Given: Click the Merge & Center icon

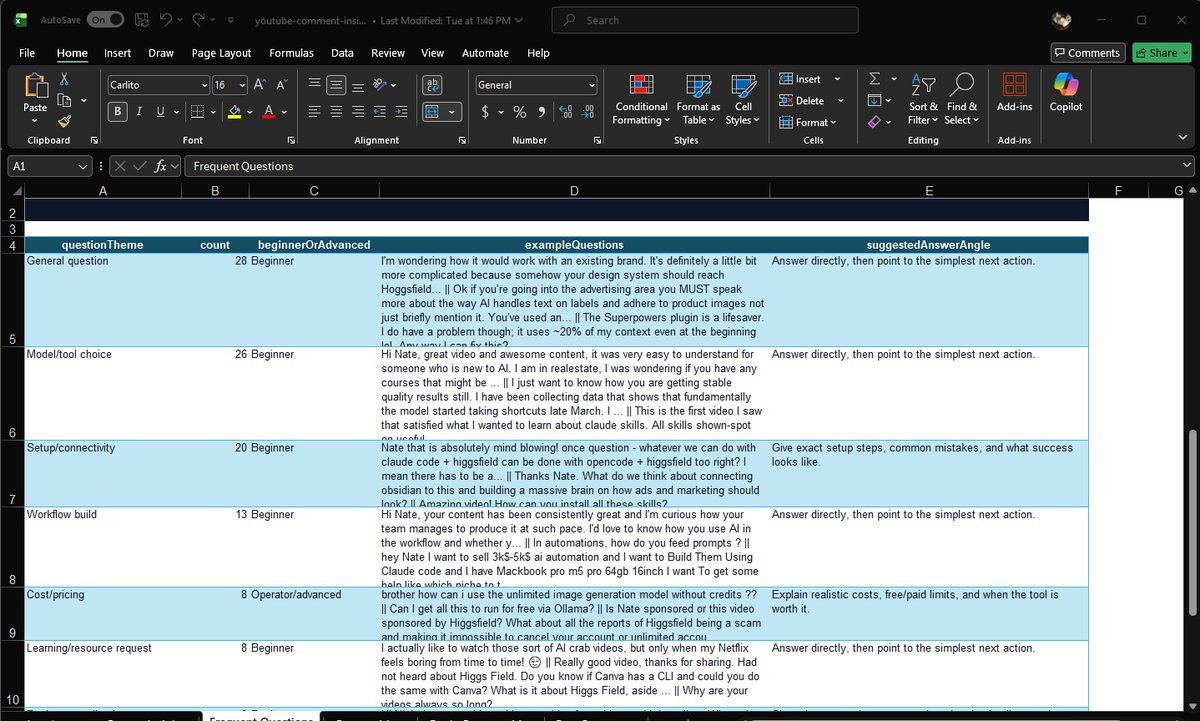Looking at the screenshot, I should click(x=434, y=112).
